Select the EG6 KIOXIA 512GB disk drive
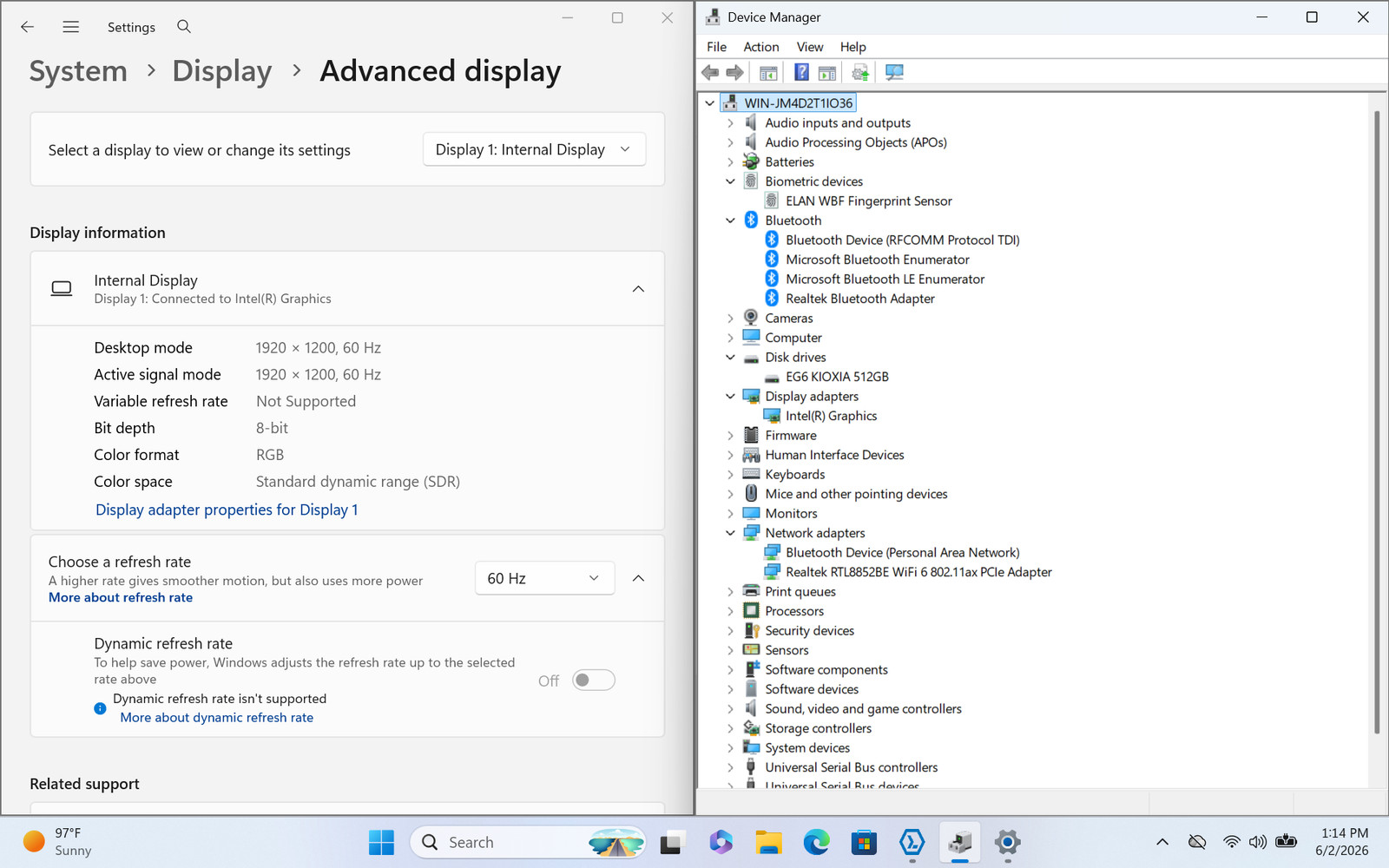 point(837,377)
